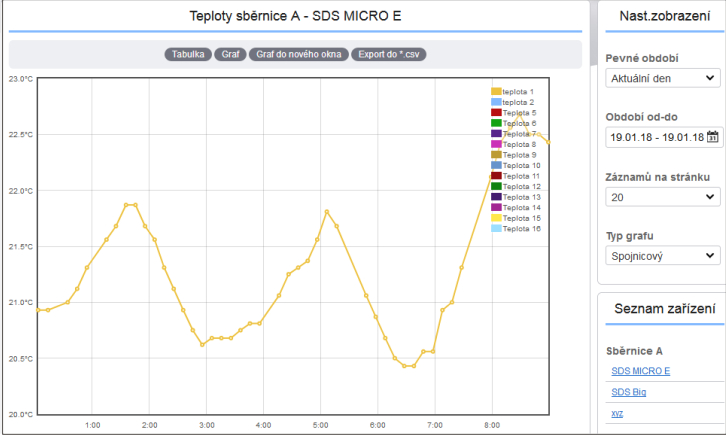Click Teplota 16 light blue legend entry
The image size is (726, 435).
point(520,229)
